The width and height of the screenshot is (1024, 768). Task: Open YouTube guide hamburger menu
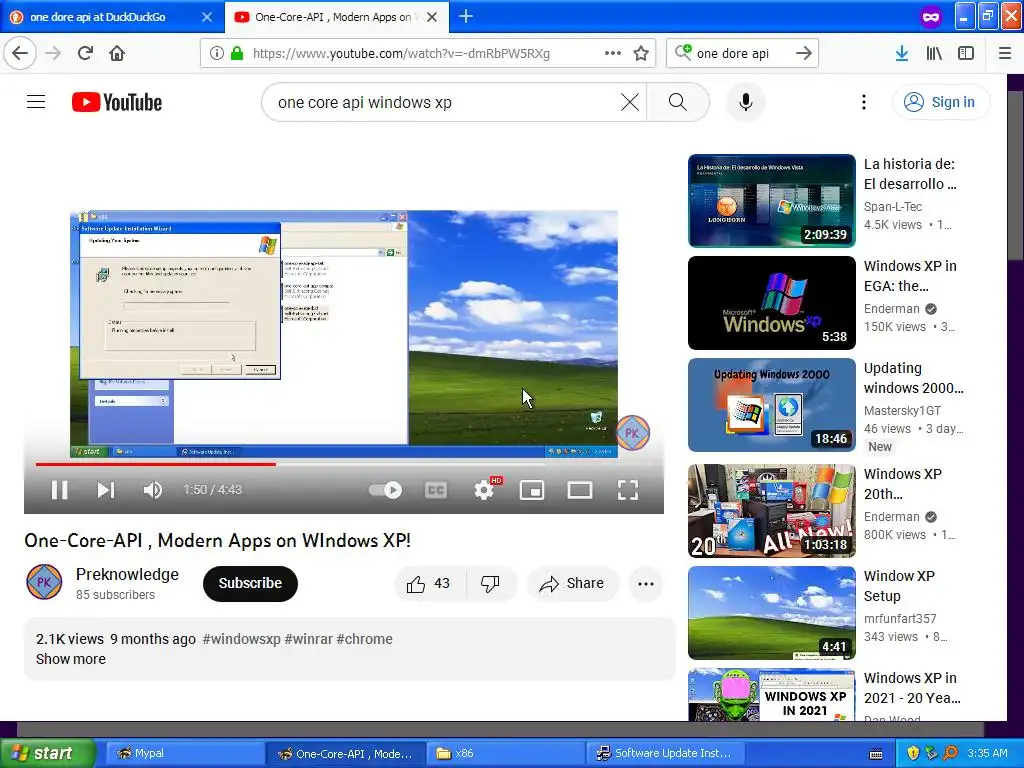tap(36, 102)
